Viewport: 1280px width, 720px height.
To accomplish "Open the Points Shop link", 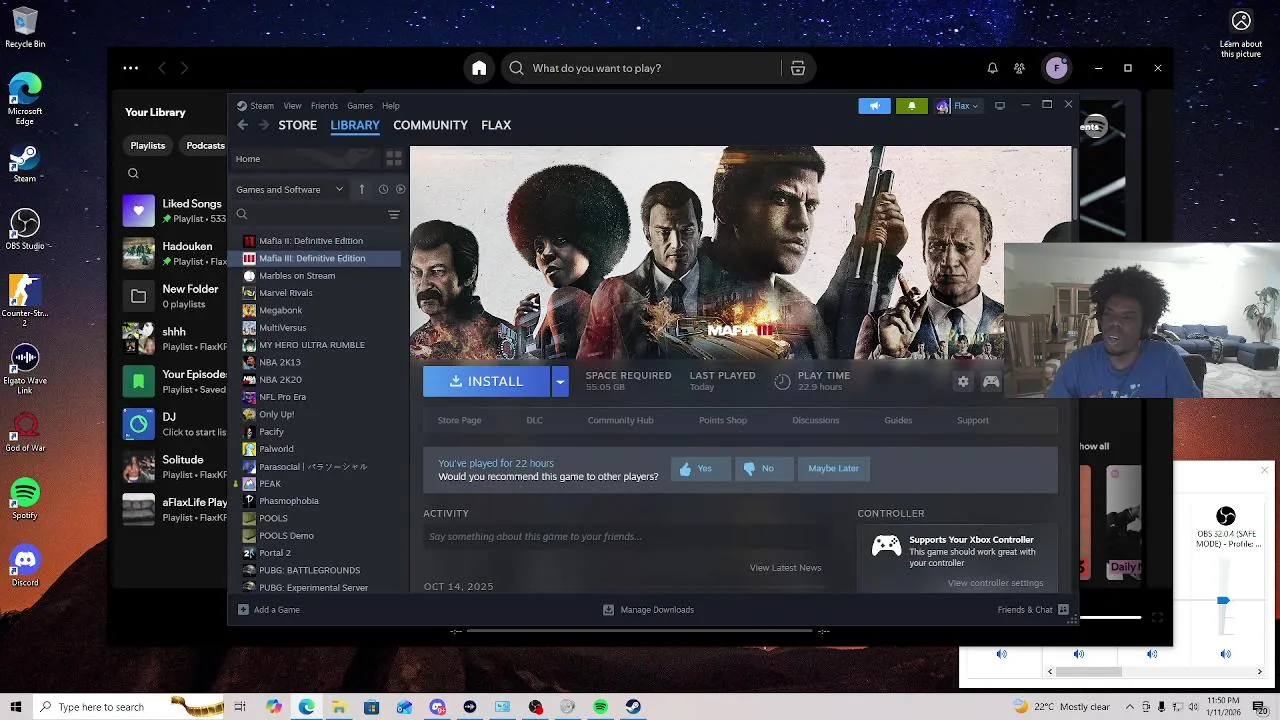I will tap(723, 420).
